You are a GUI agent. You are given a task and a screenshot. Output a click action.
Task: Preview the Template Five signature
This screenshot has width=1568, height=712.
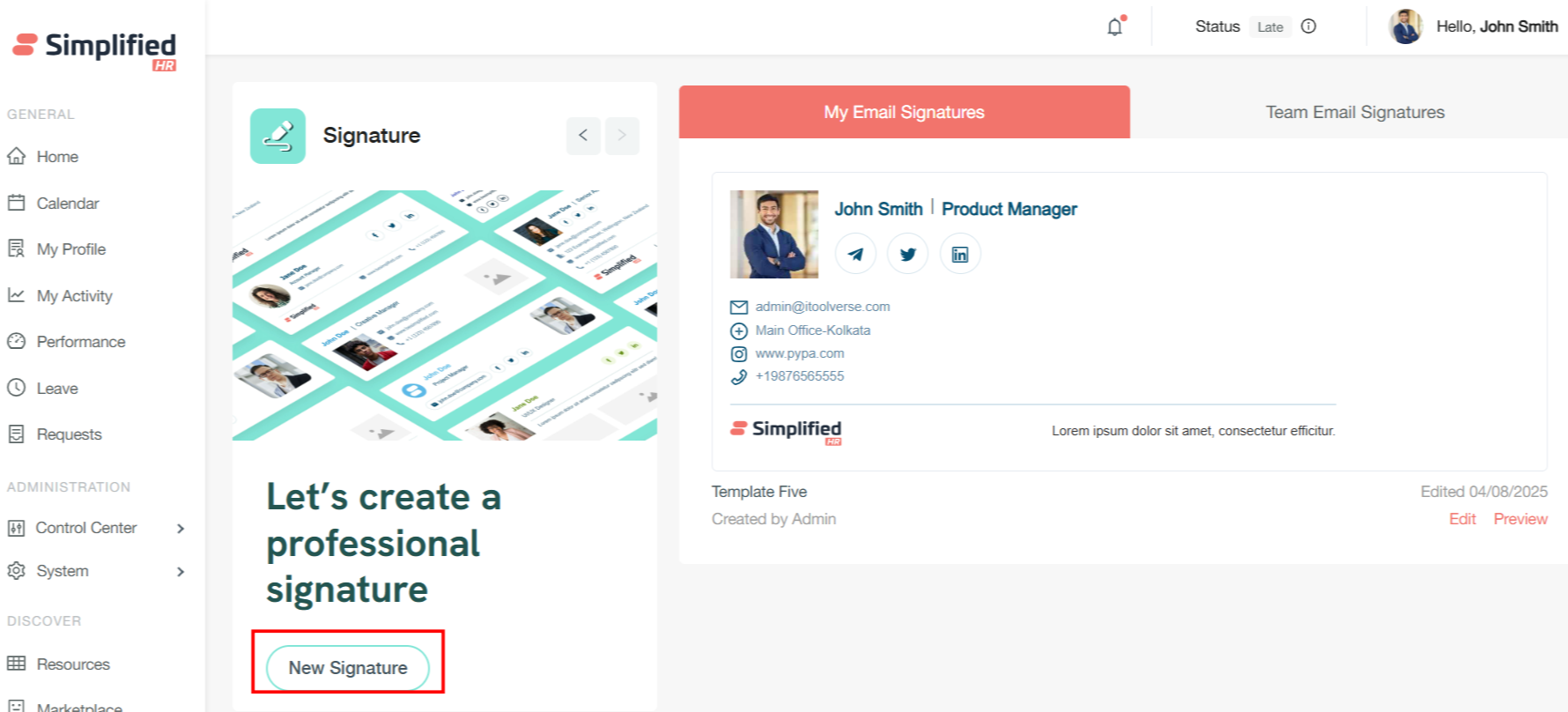(x=1520, y=519)
